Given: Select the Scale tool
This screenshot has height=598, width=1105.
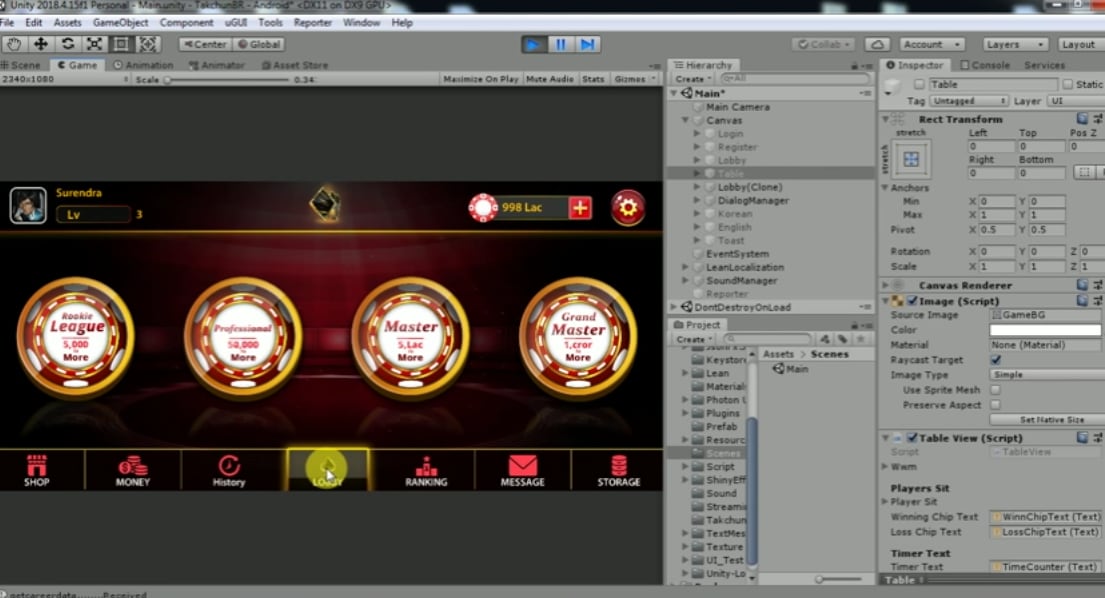Looking at the screenshot, I should 94,44.
